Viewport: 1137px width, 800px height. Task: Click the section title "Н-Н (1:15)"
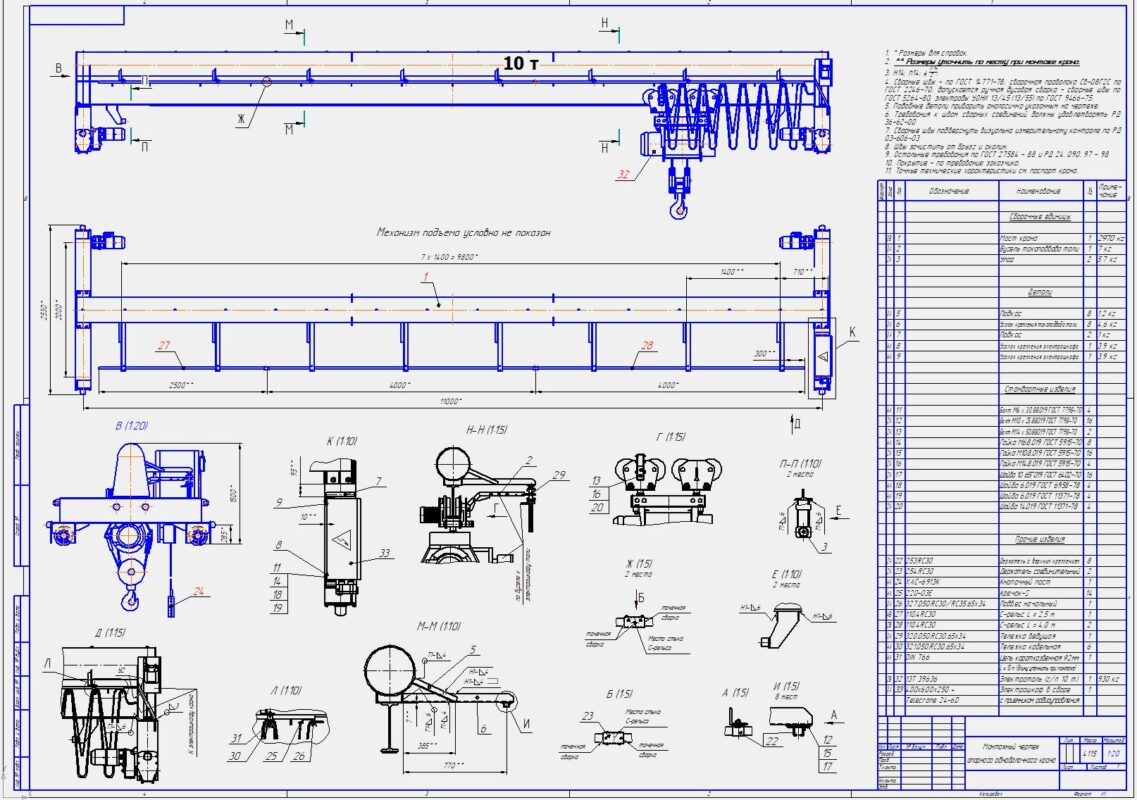pos(486,430)
